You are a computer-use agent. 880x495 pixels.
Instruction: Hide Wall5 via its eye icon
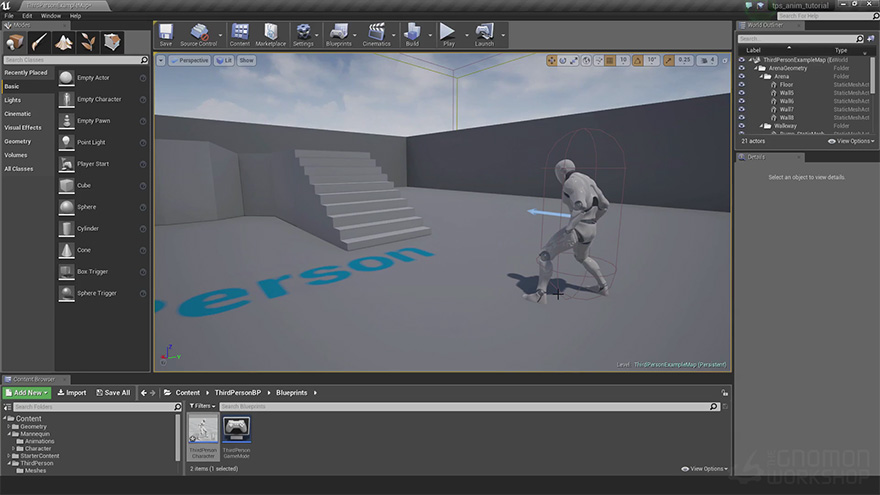(x=742, y=93)
